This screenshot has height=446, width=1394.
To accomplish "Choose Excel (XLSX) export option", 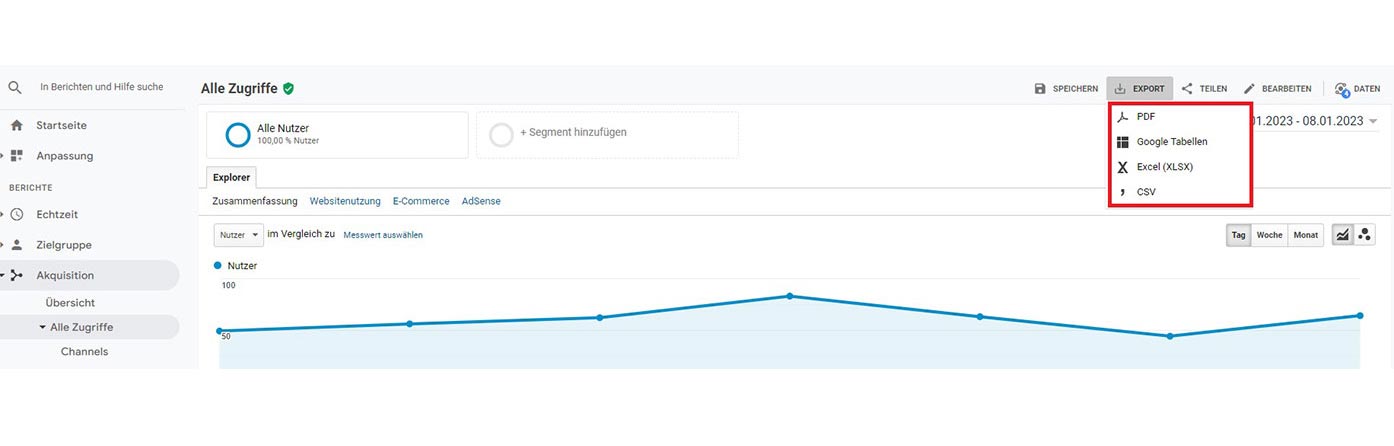I will (x=1180, y=167).
